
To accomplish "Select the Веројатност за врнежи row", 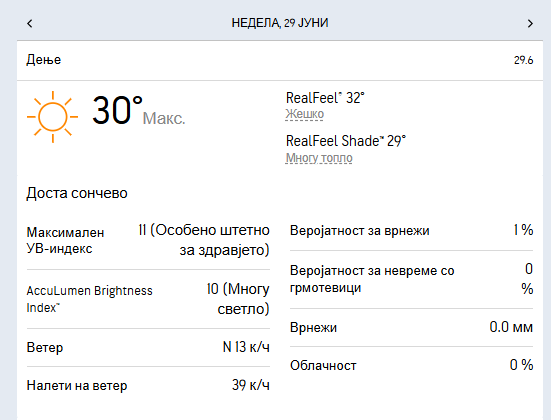I will point(411,231).
